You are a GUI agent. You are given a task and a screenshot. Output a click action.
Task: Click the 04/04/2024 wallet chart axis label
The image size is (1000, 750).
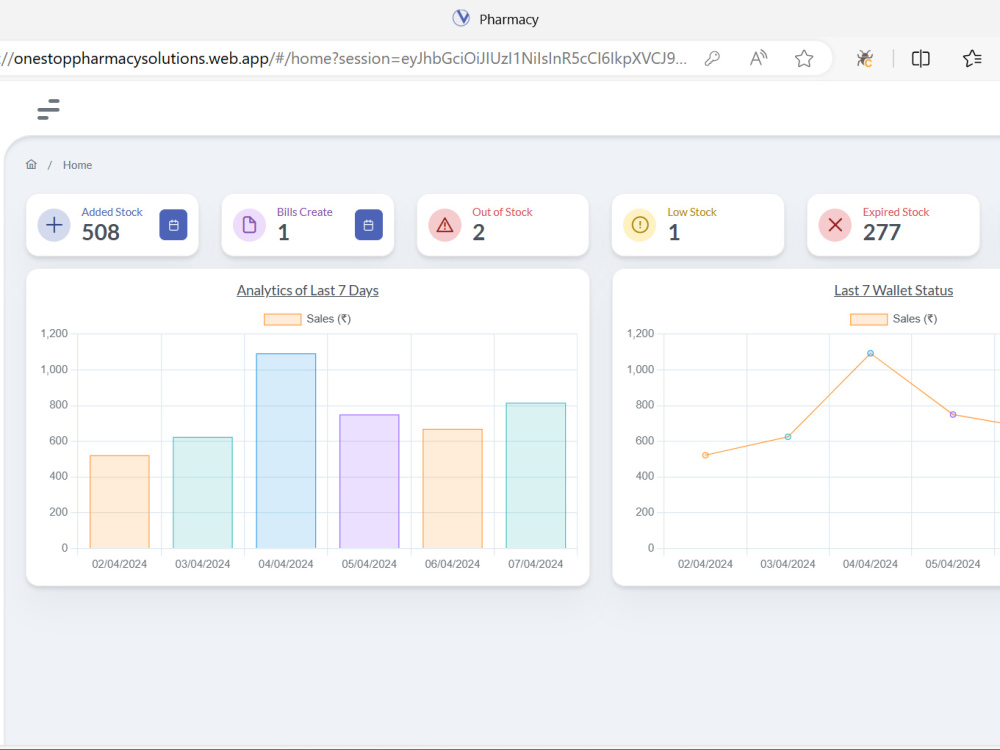point(871,564)
